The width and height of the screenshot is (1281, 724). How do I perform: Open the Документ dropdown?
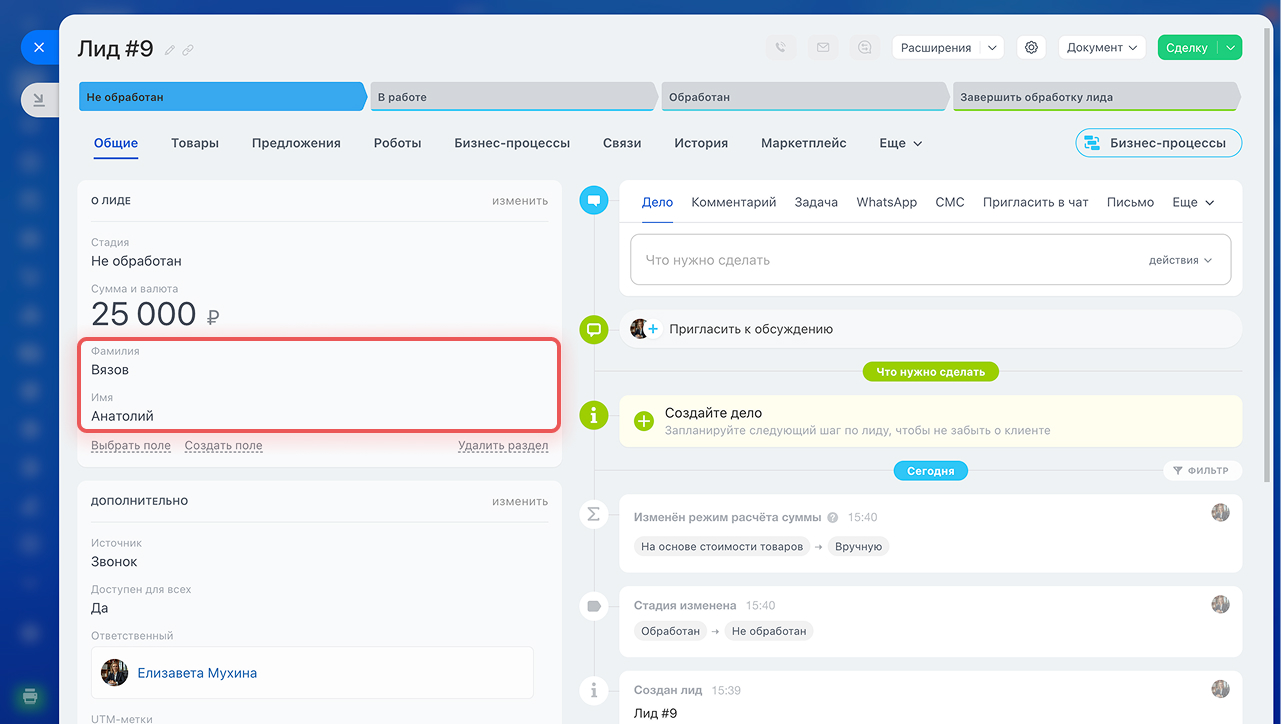(1102, 47)
